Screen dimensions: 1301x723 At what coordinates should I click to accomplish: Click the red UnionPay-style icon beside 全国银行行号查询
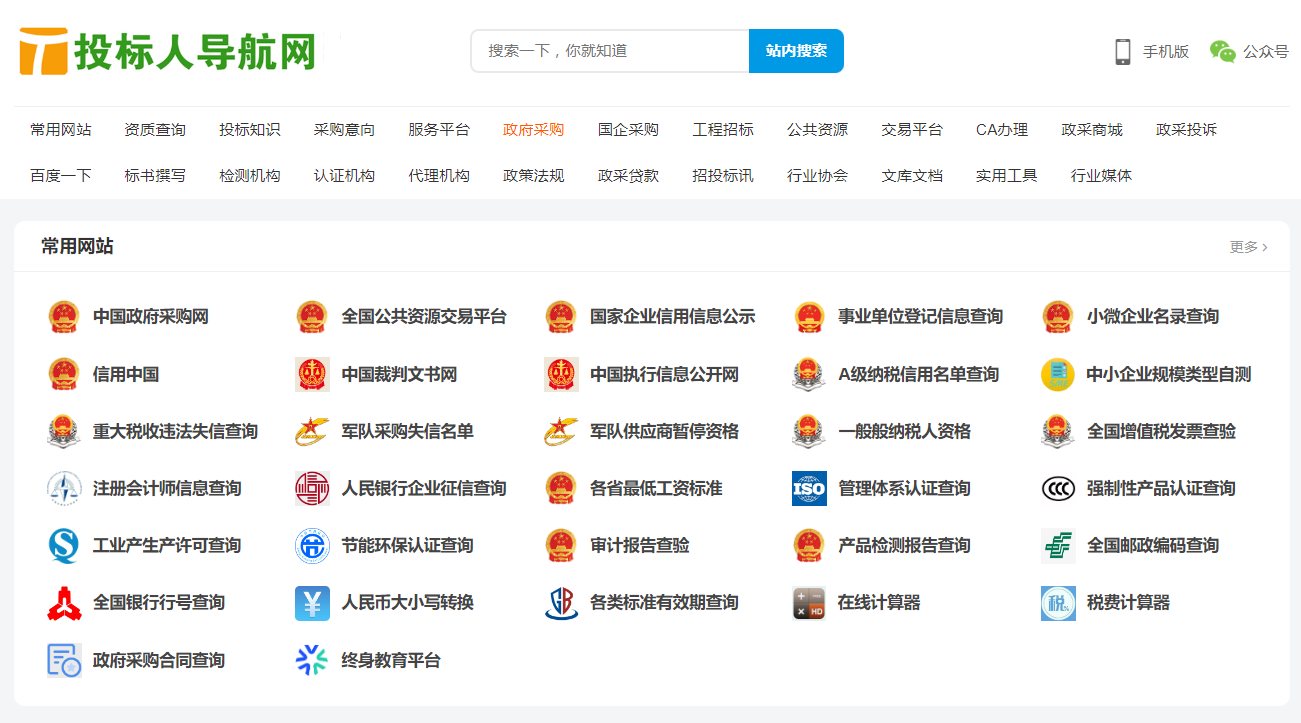(x=64, y=603)
